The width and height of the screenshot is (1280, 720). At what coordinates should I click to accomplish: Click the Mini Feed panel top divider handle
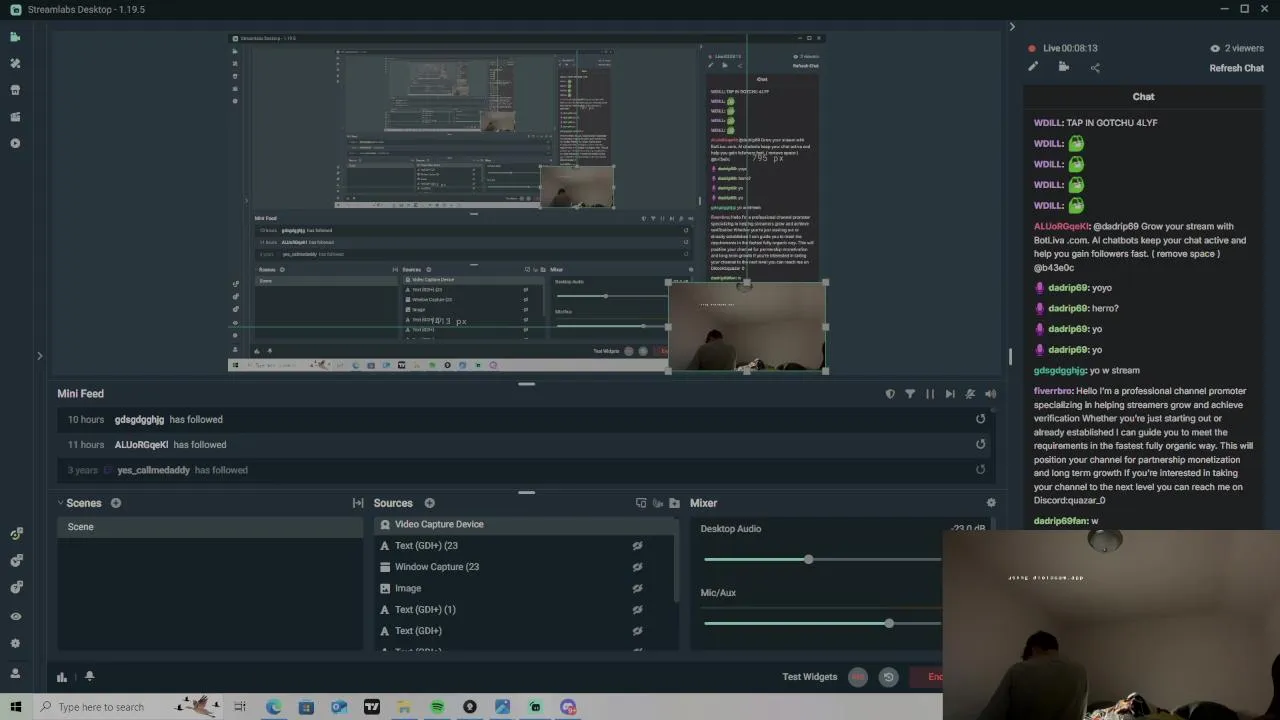pos(526,384)
